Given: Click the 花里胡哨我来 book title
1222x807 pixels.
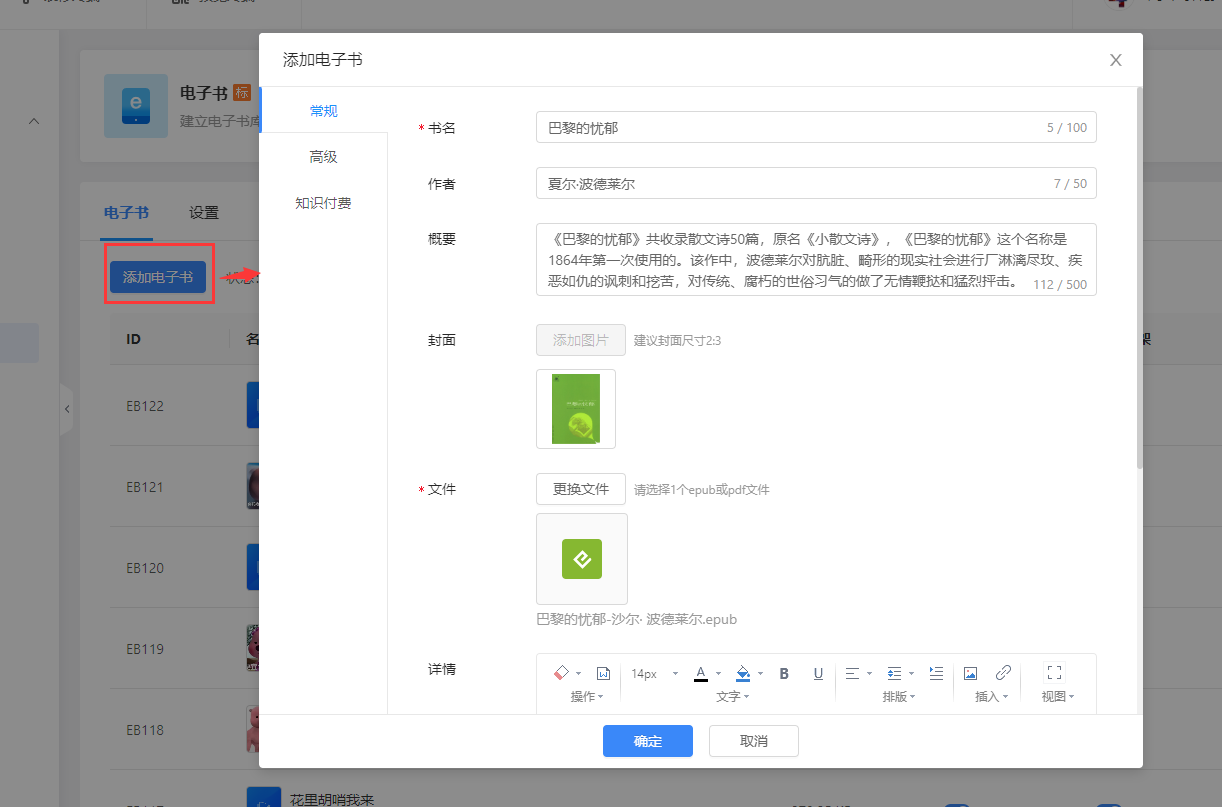Looking at the screenshot, I should (x=331, y=799).
